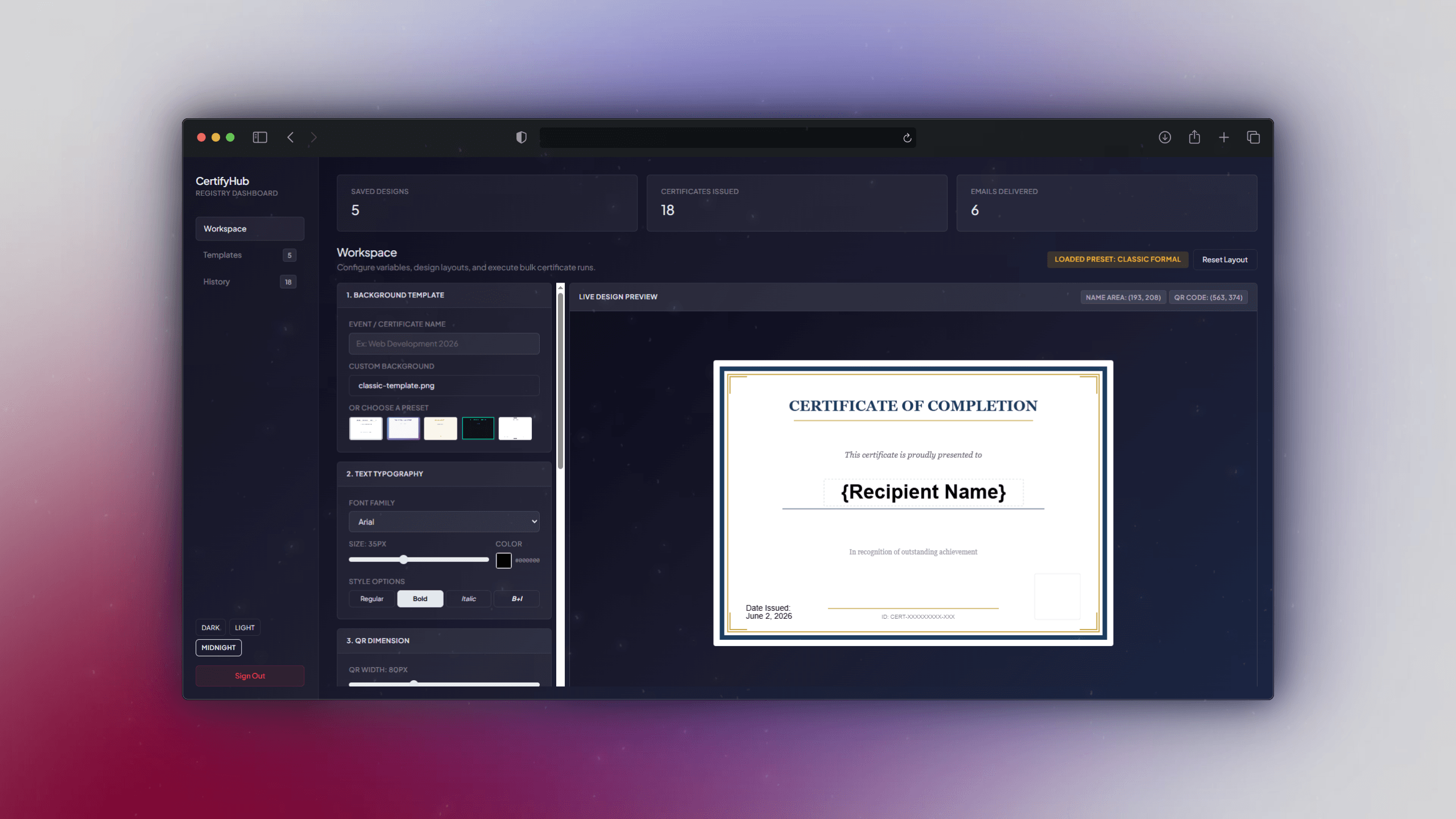The height and width of the screenshot is (819, 1456).
Task: Choose the first white preset thumbnail
Action: pos(366,428)
